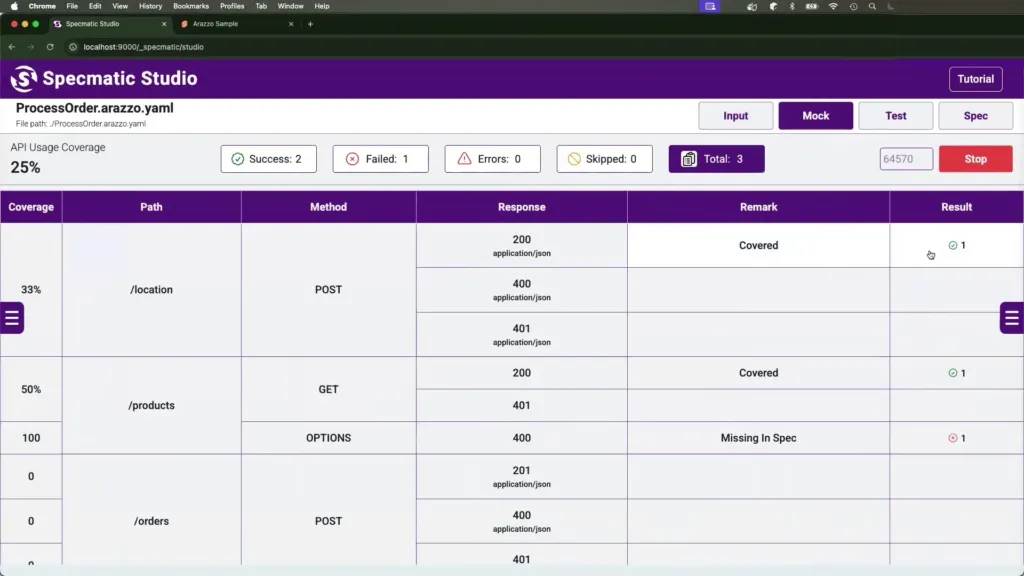Click the failed result icon for OPTIONS 400
1024x576 pixels.
(x=952, y=438)
